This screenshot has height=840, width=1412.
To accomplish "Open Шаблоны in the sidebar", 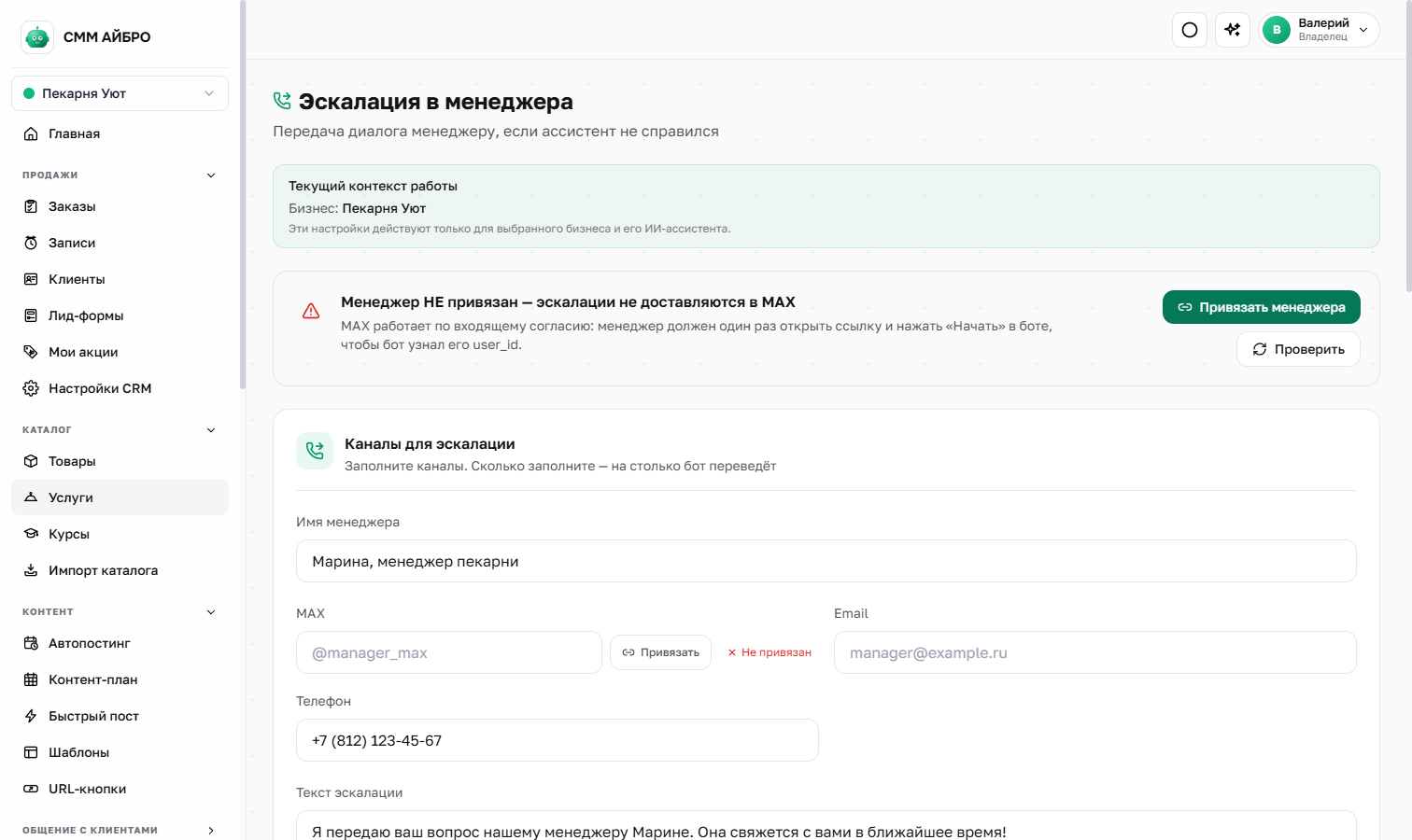I will (x=120, y=752).
